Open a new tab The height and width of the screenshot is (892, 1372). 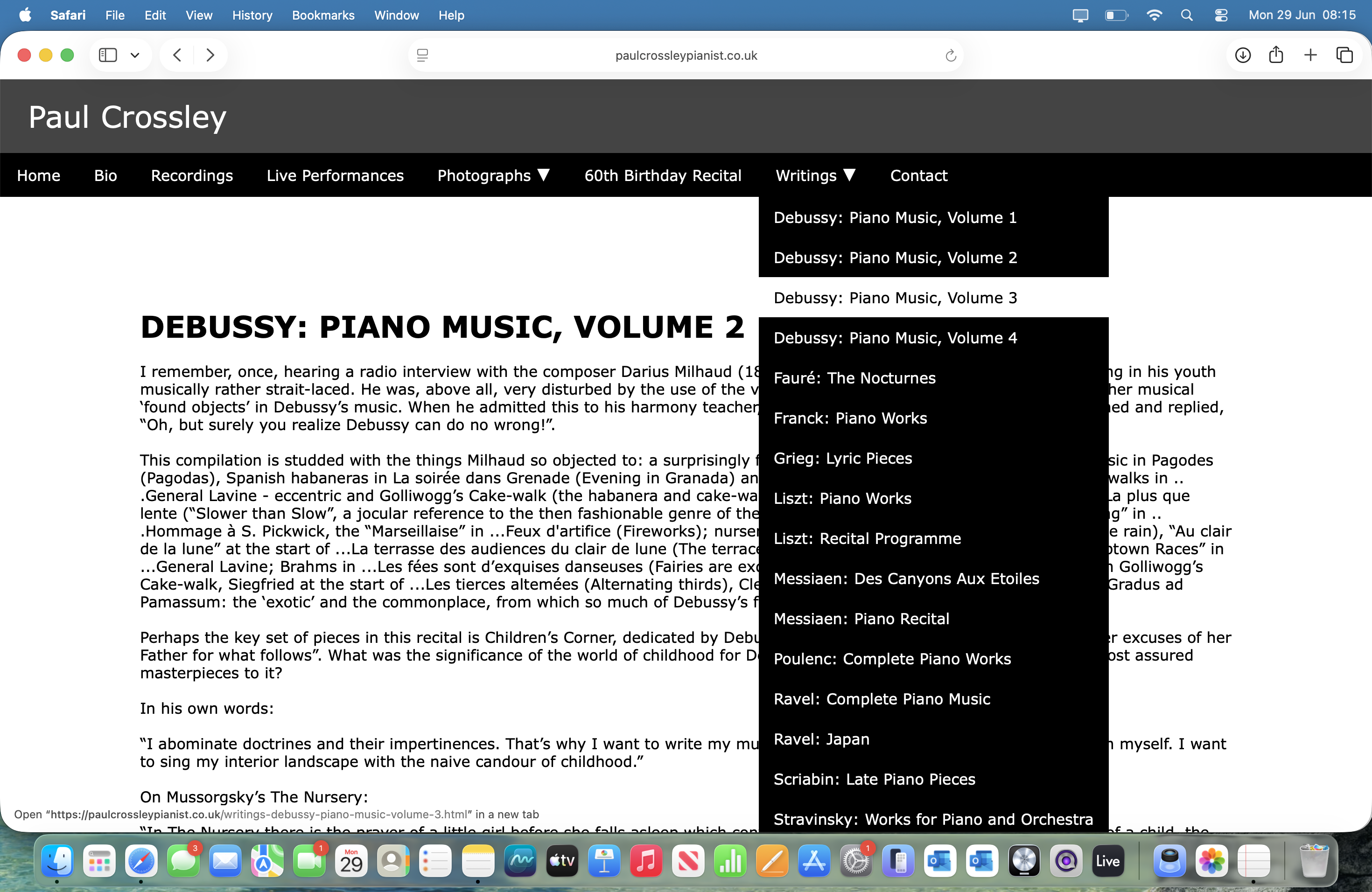tap(1310, 55)
